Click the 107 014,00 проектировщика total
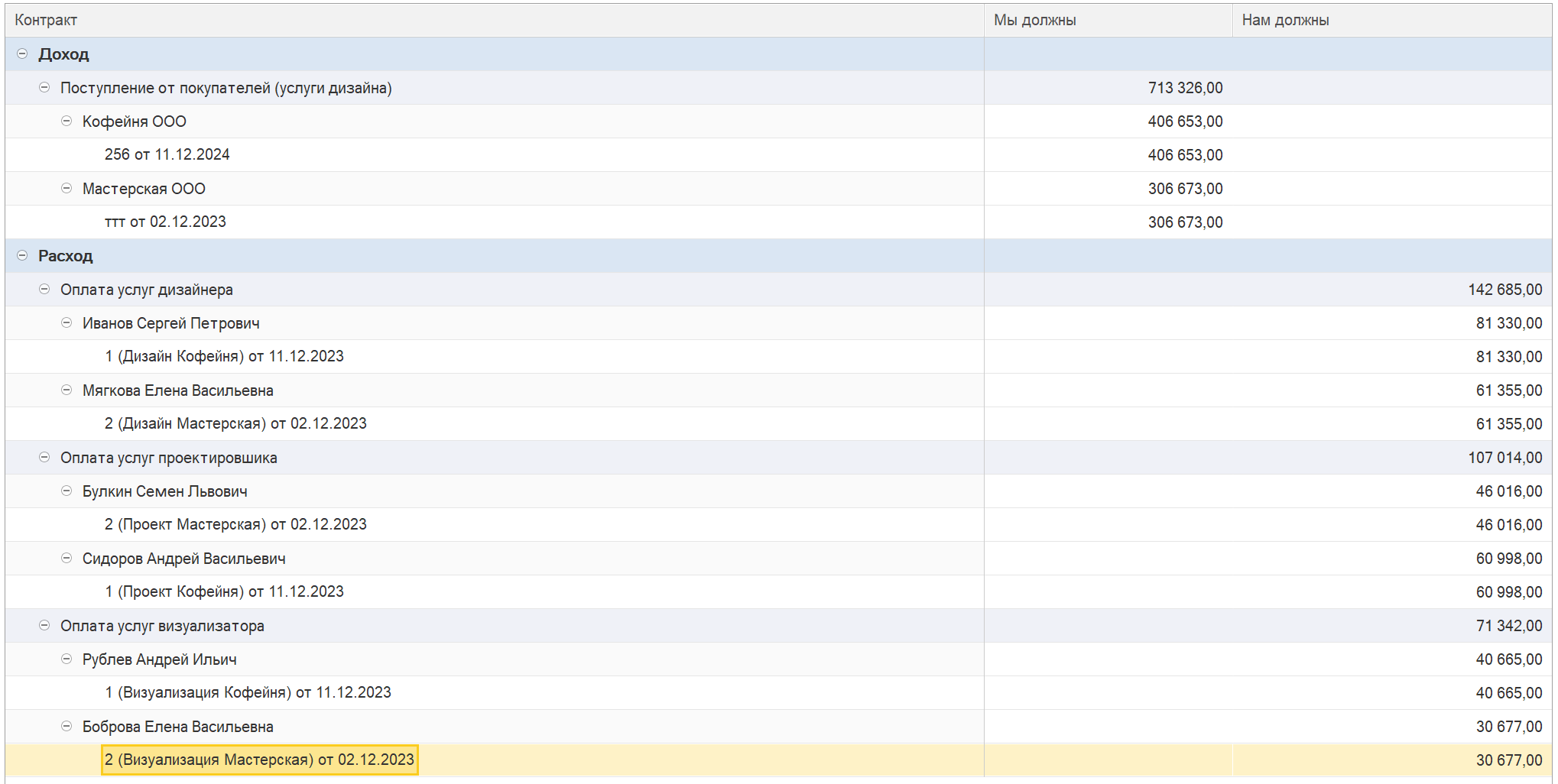Image resolution: width=1558 pixels, height=784 pixels. click(1504, 458)
